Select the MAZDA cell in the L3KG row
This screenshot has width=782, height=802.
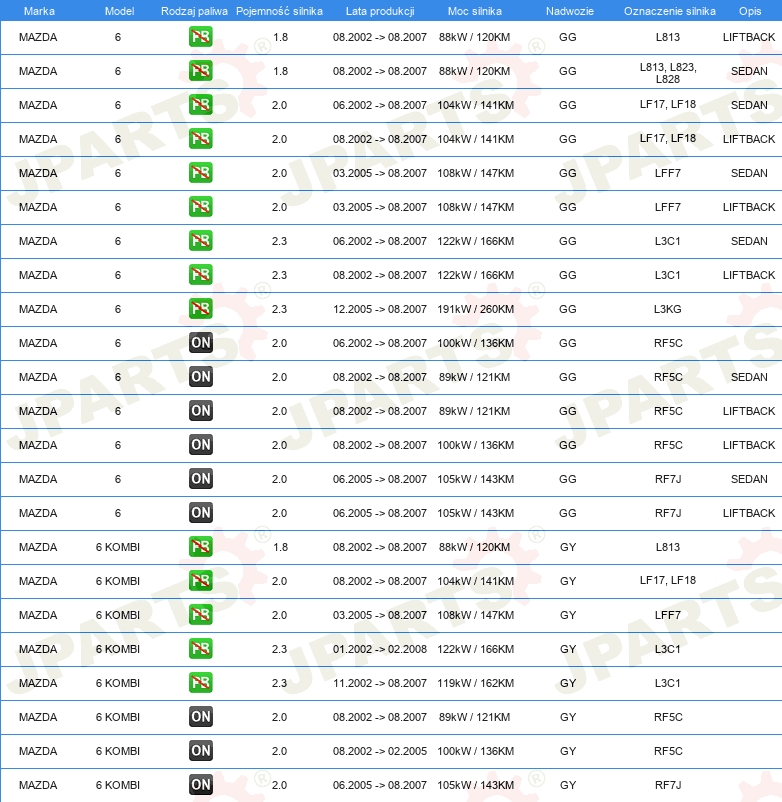tap(38, 309)
